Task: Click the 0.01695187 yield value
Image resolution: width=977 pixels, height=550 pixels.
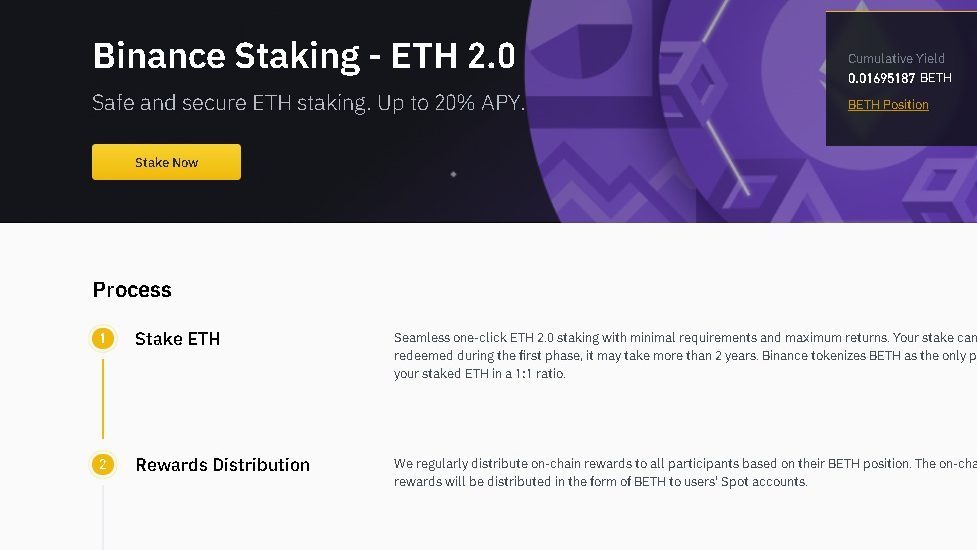Action: coord(881,78)
